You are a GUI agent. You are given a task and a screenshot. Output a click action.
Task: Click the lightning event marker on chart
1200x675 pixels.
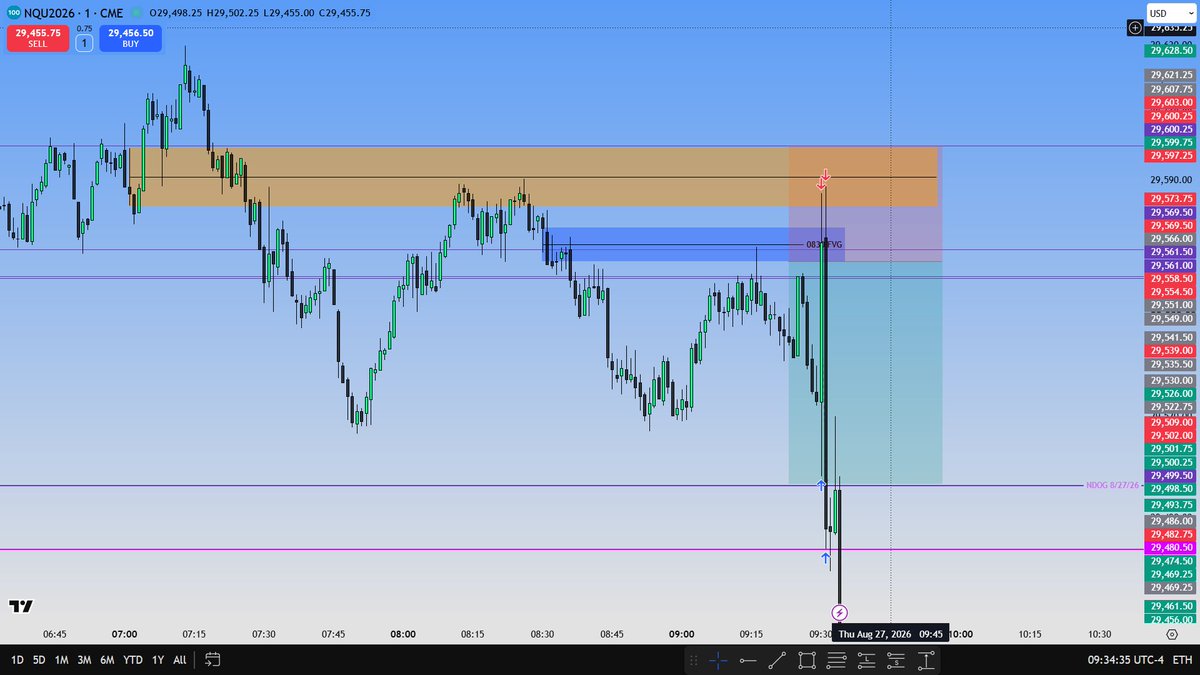(x=840, y=612)
